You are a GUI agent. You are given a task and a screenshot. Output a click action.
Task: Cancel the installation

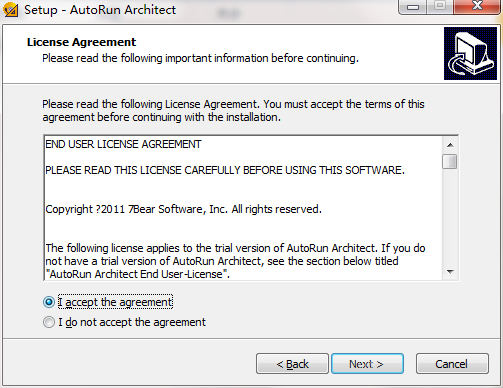[x=452, y=364]
